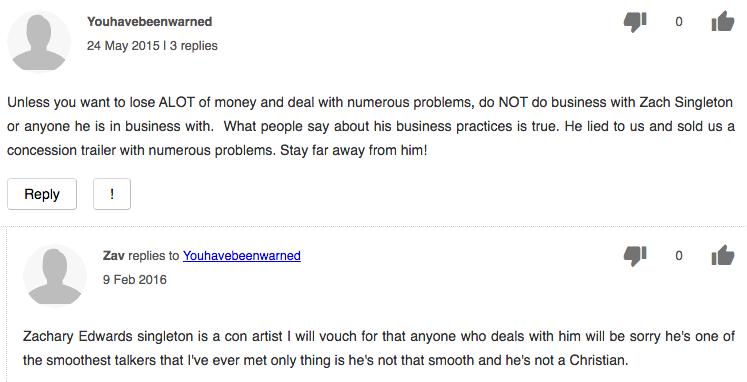The image size is (747, 382).
Task: Select the bold Youhavebeenwarned author name
Action: pos(150,22)
